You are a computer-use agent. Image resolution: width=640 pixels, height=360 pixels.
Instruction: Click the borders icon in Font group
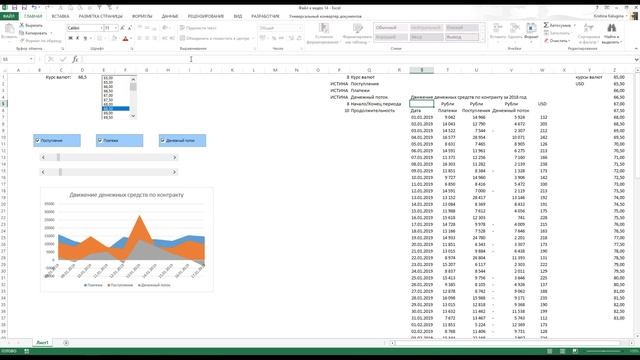(99, 38)
